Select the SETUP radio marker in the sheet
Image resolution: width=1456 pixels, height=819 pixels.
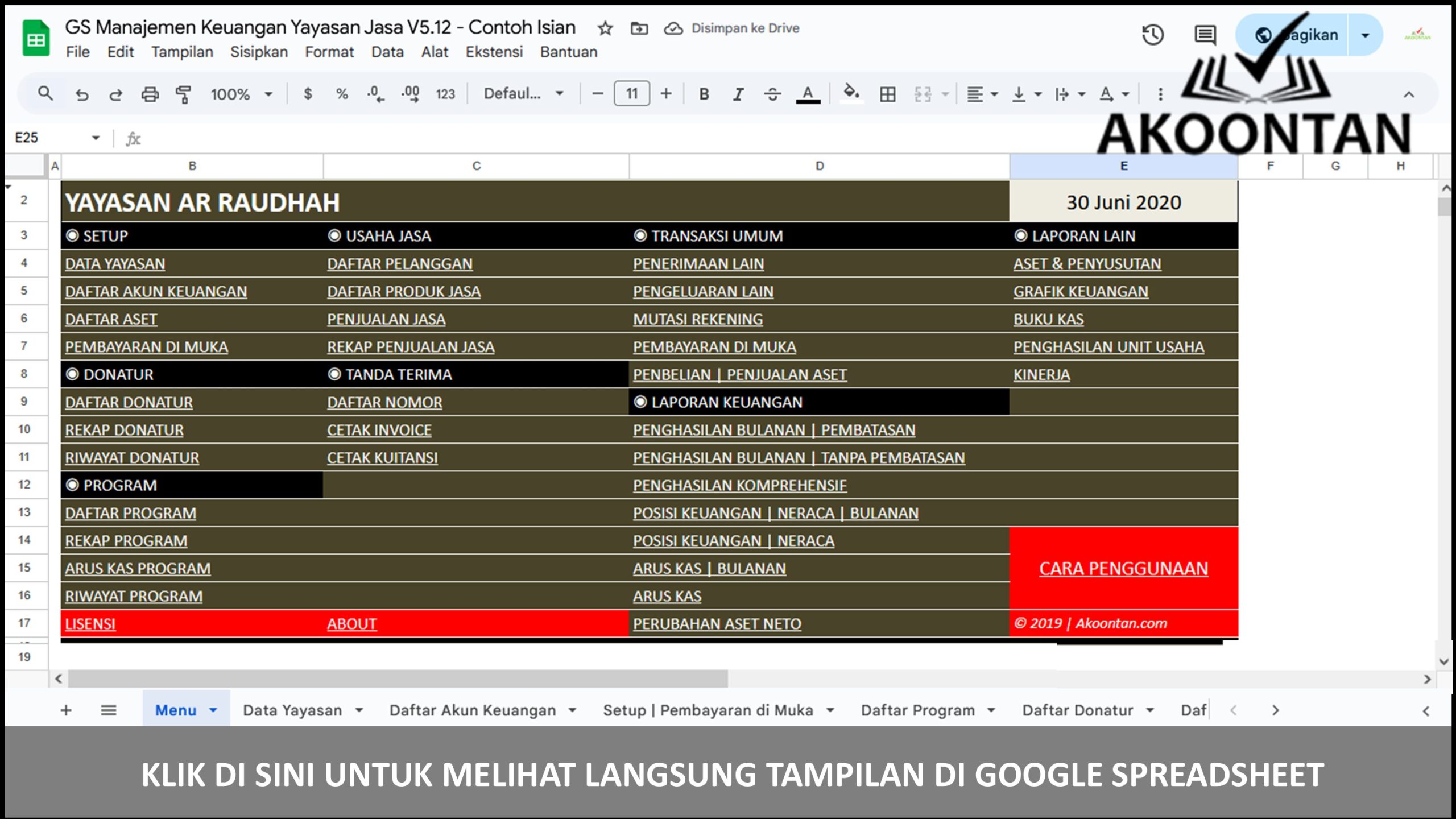(x=73, y=235)
